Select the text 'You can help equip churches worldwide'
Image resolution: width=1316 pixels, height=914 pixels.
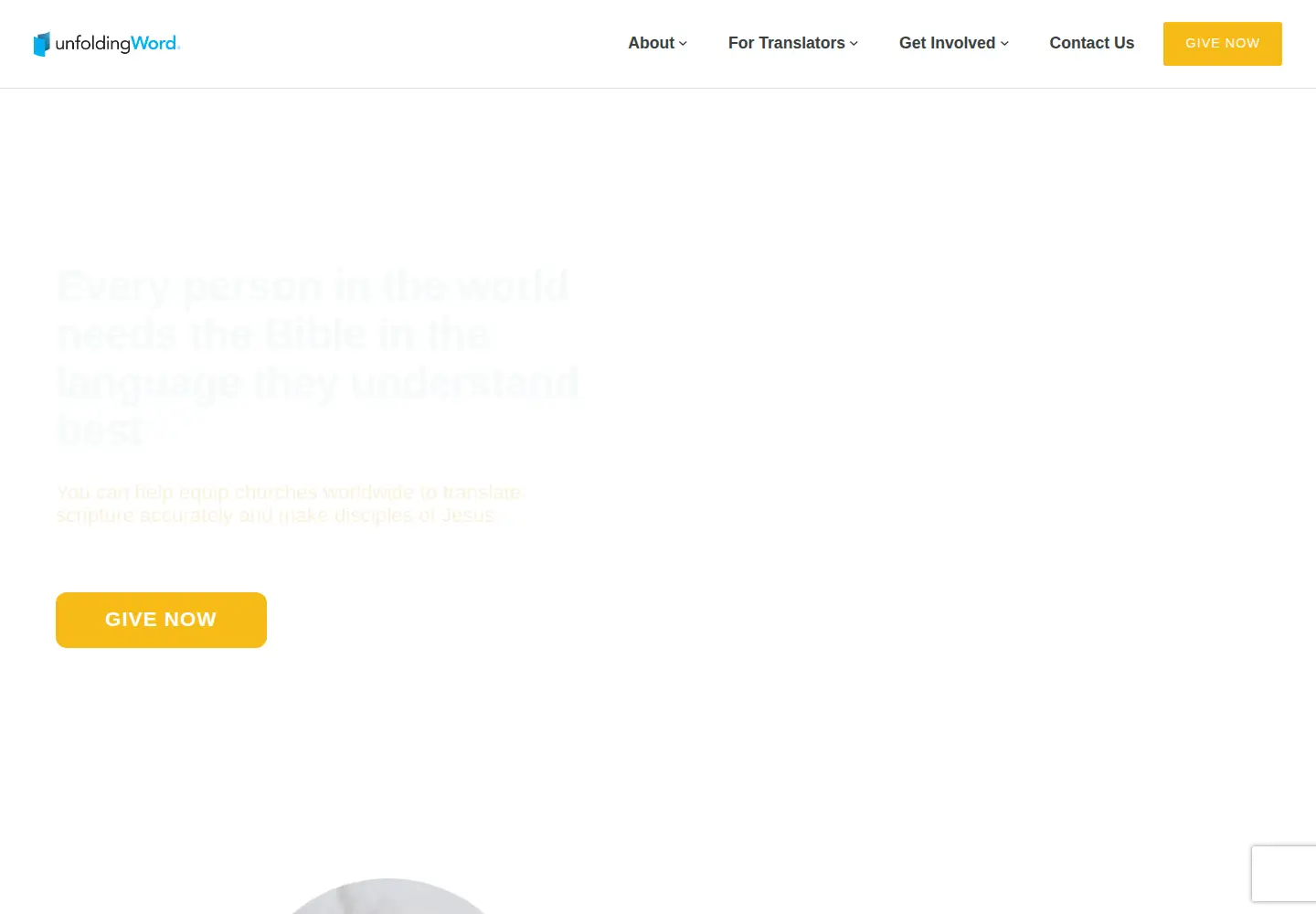[x=235, y=493]
